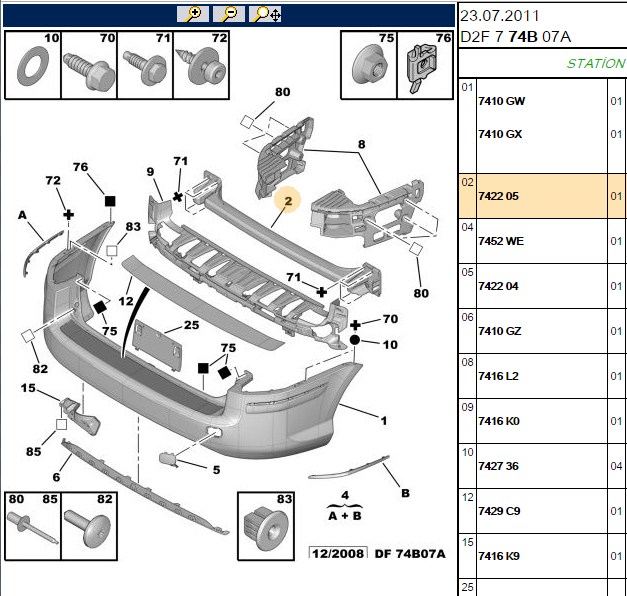Select part number 7410 GZ row
Image resolution: width=627 pixels, height=596 pixels.
[500, 331]
